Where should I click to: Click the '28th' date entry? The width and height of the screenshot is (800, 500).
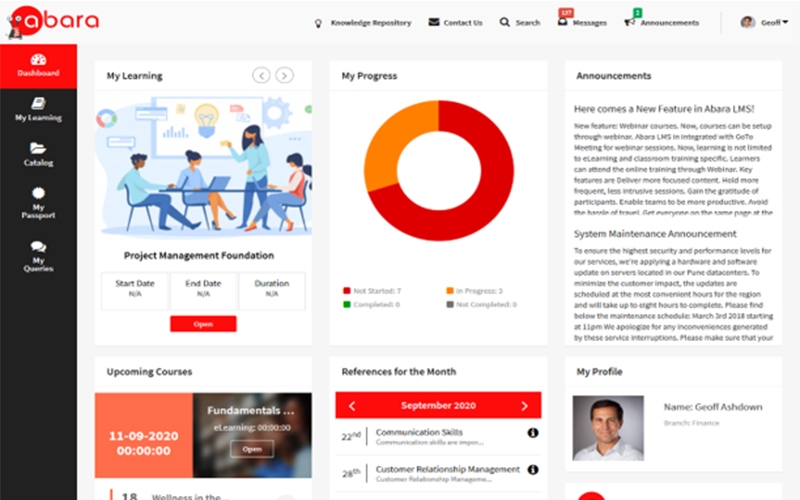pyautogui.click(x=351, y=473)
